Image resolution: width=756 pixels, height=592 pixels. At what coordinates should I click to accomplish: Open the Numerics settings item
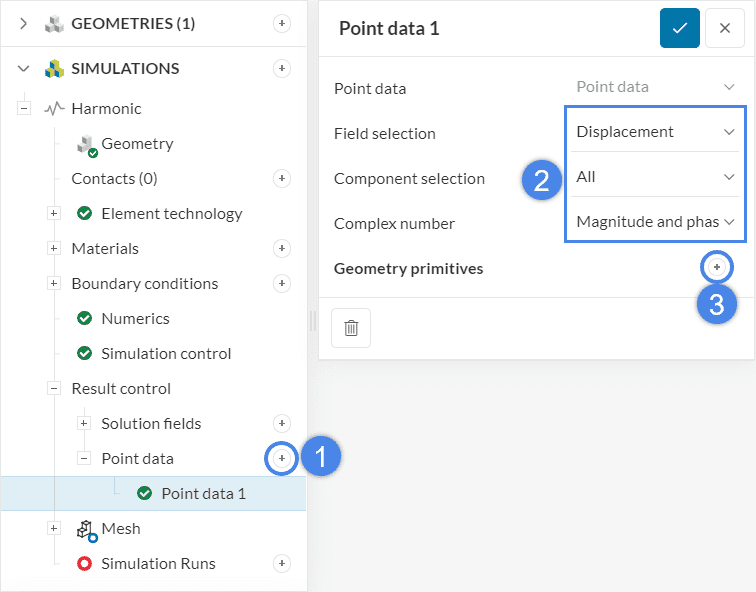(135, 318)
